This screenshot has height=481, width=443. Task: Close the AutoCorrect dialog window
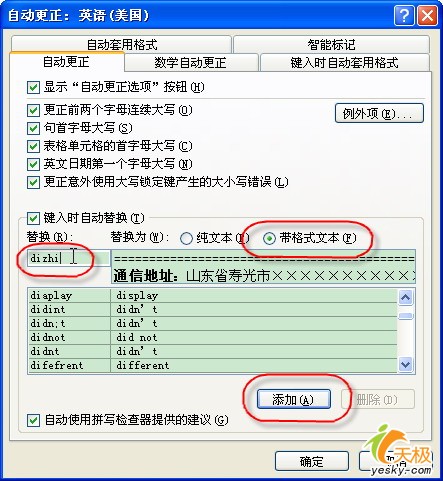[x=427, y=15]
